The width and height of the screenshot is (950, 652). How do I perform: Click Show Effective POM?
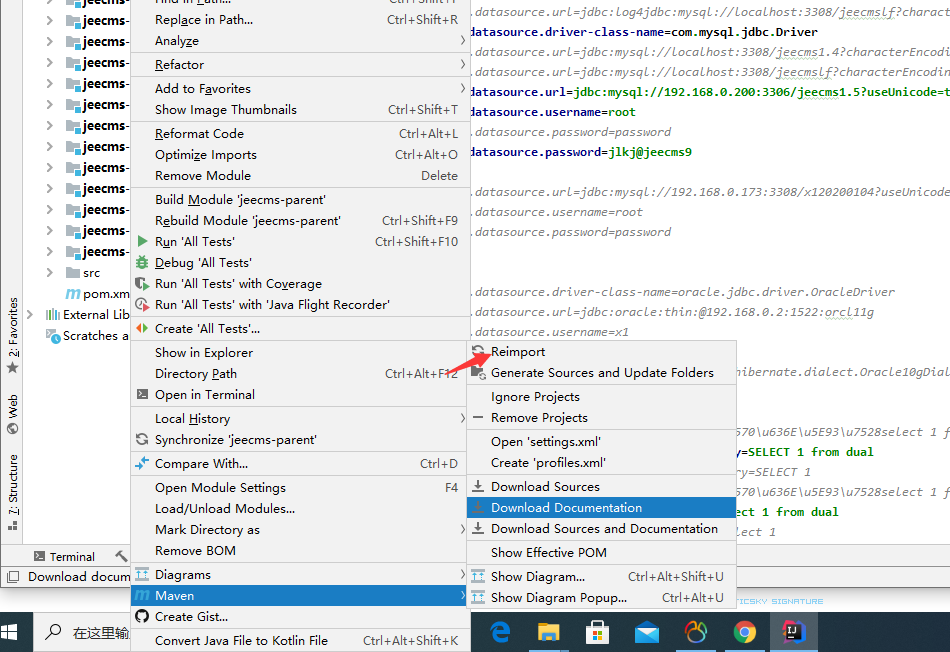point(548,552)
